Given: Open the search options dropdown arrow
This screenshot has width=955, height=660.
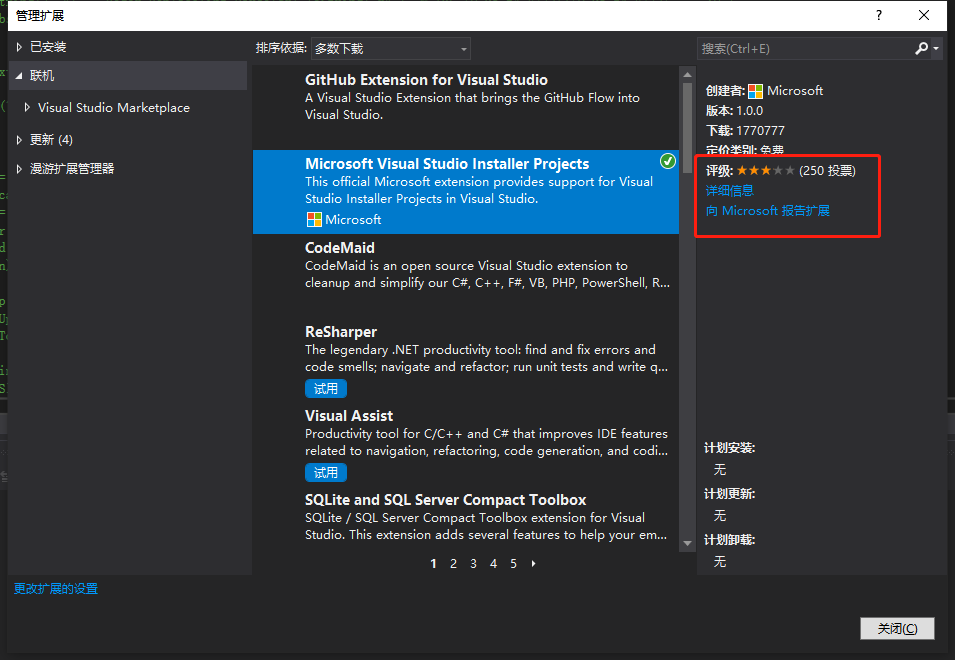Looking at the screenshot, I should pyautogui.click(x=936, y=49).
